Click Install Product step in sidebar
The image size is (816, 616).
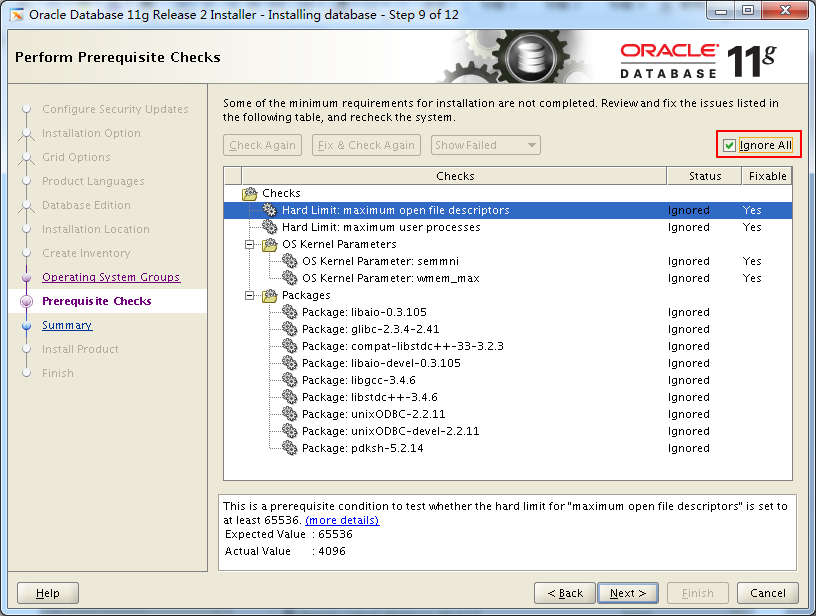click(x=80, y=349)
